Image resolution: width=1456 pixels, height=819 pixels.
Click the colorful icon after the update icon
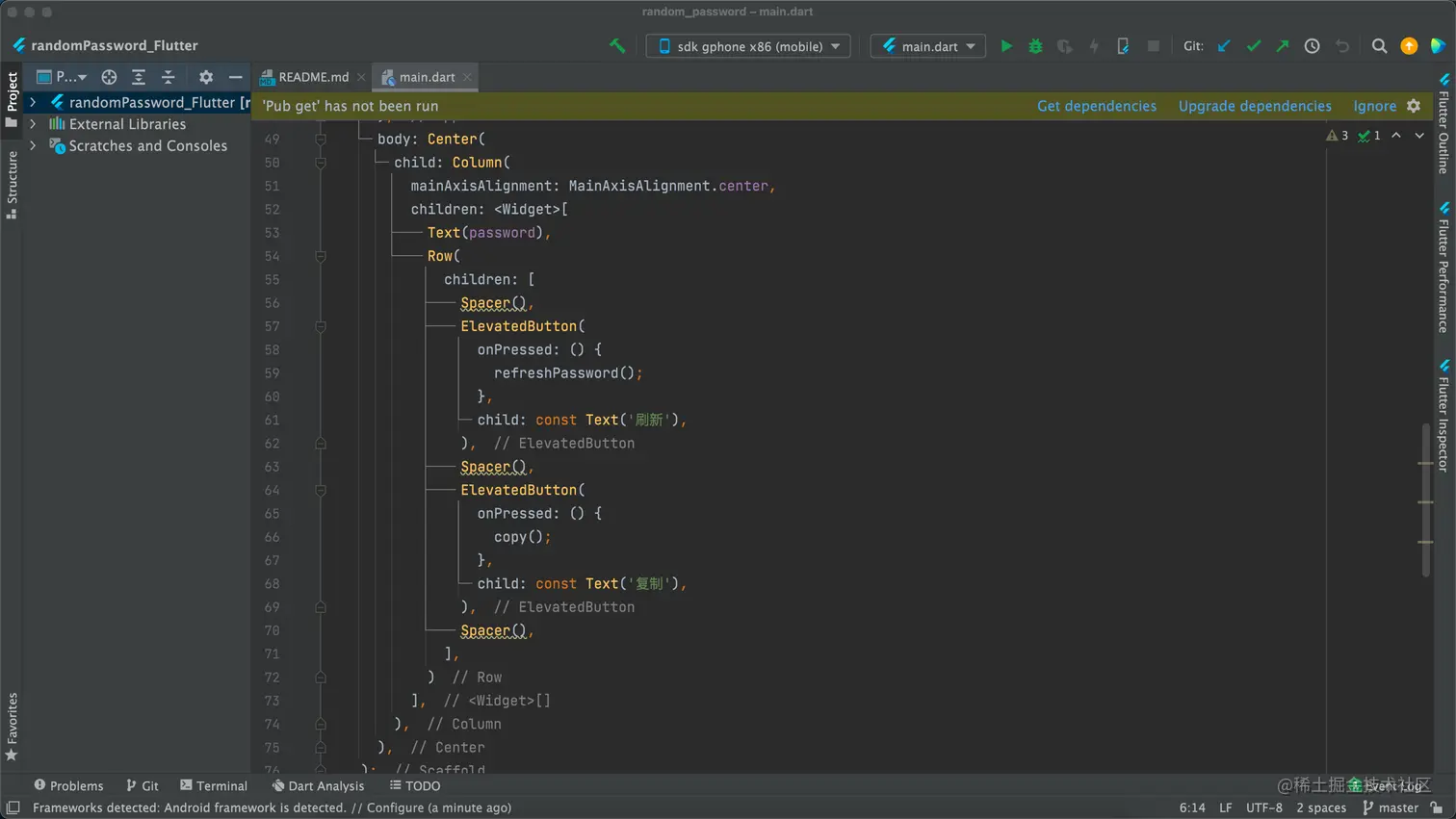[1437, 46]
